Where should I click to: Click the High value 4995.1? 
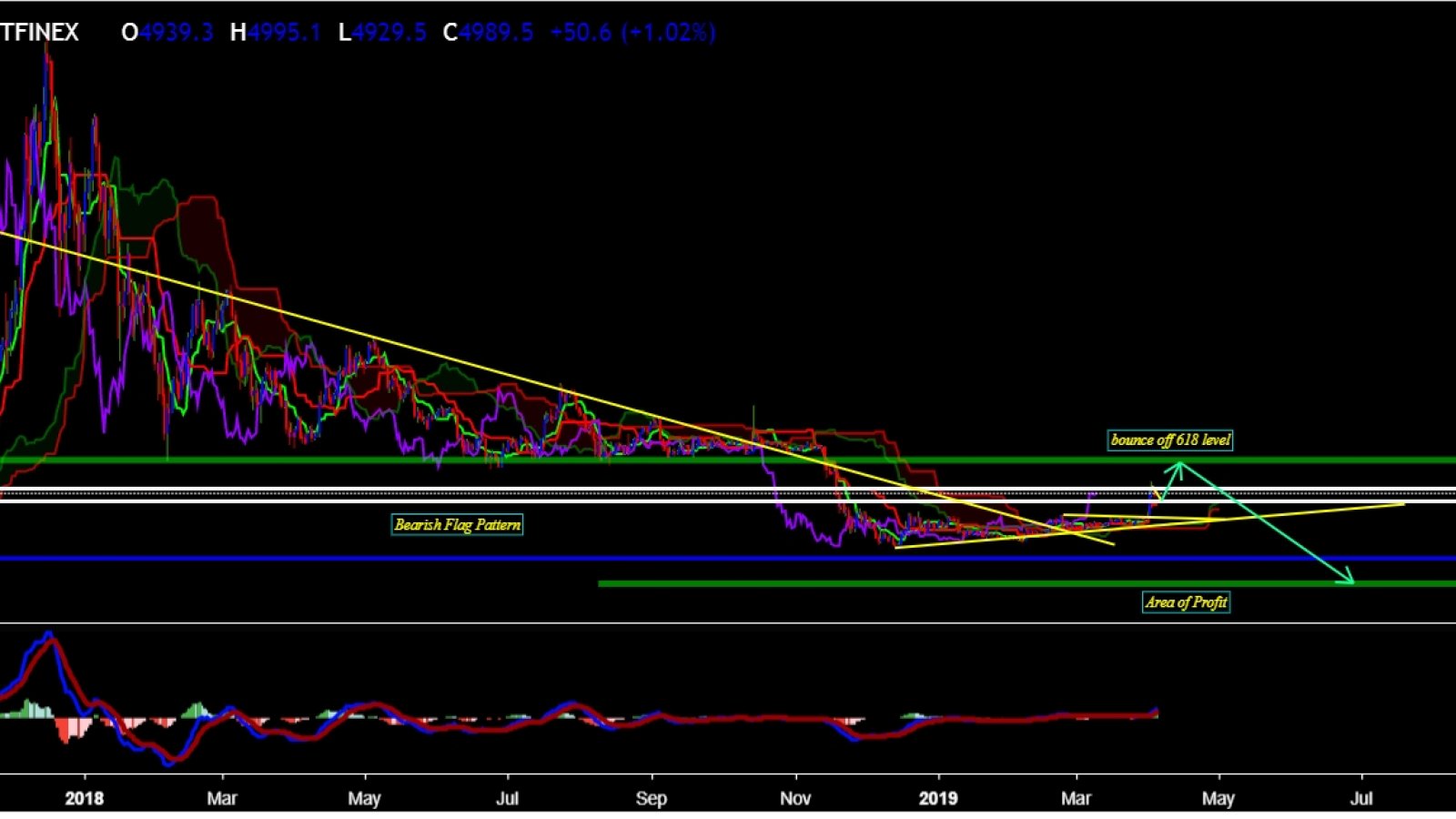pos(285,33)
